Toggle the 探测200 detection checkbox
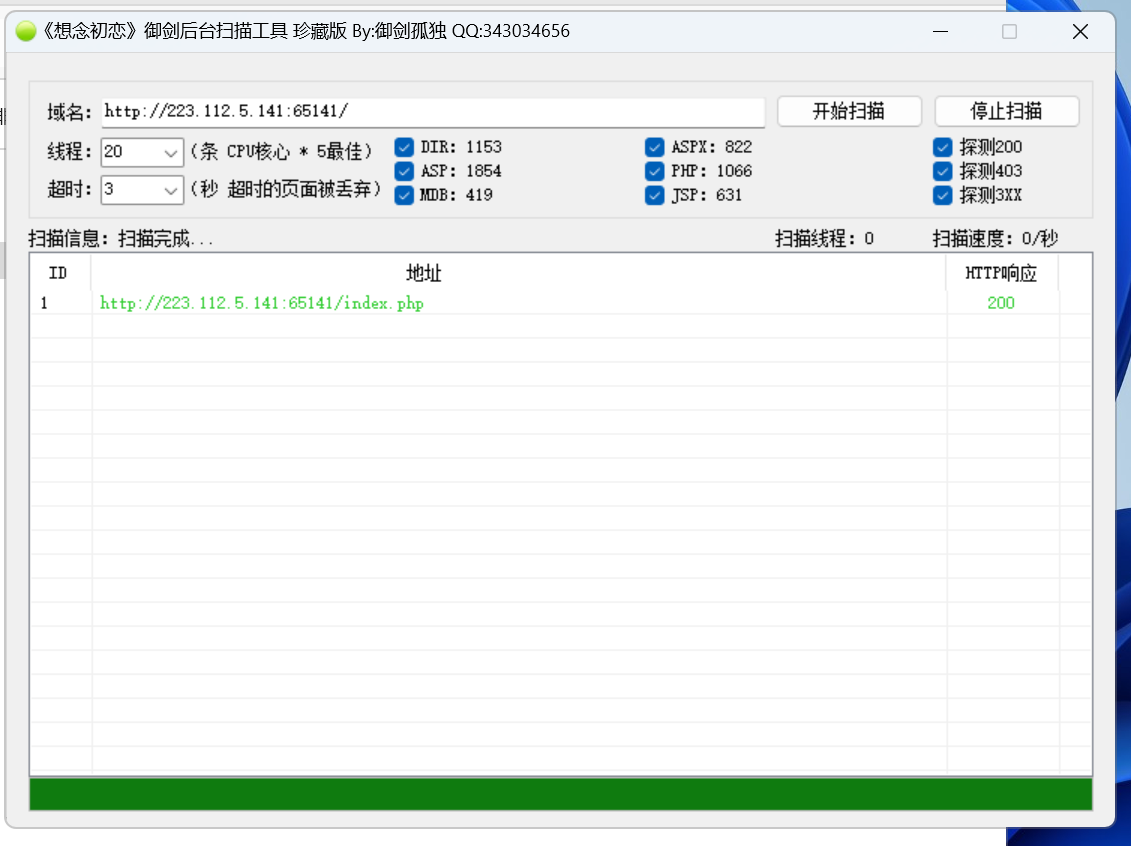Viewport: 1131px width, 846px height. [941, 147]
